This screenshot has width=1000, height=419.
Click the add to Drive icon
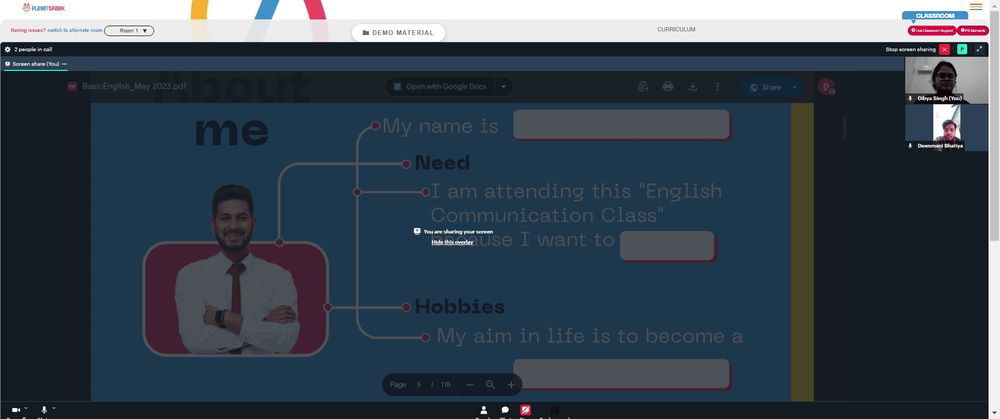pyautogui.click(x=643, y=87)
